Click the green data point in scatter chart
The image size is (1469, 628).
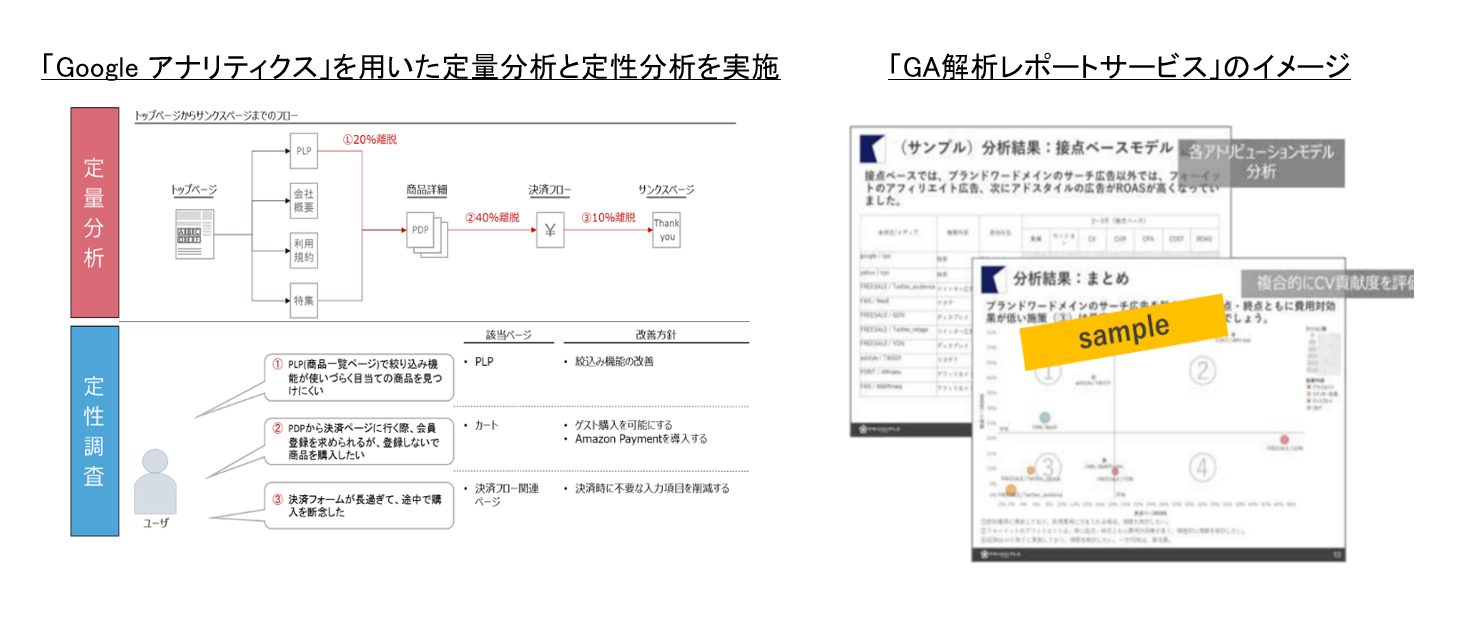click(1045, 417)
